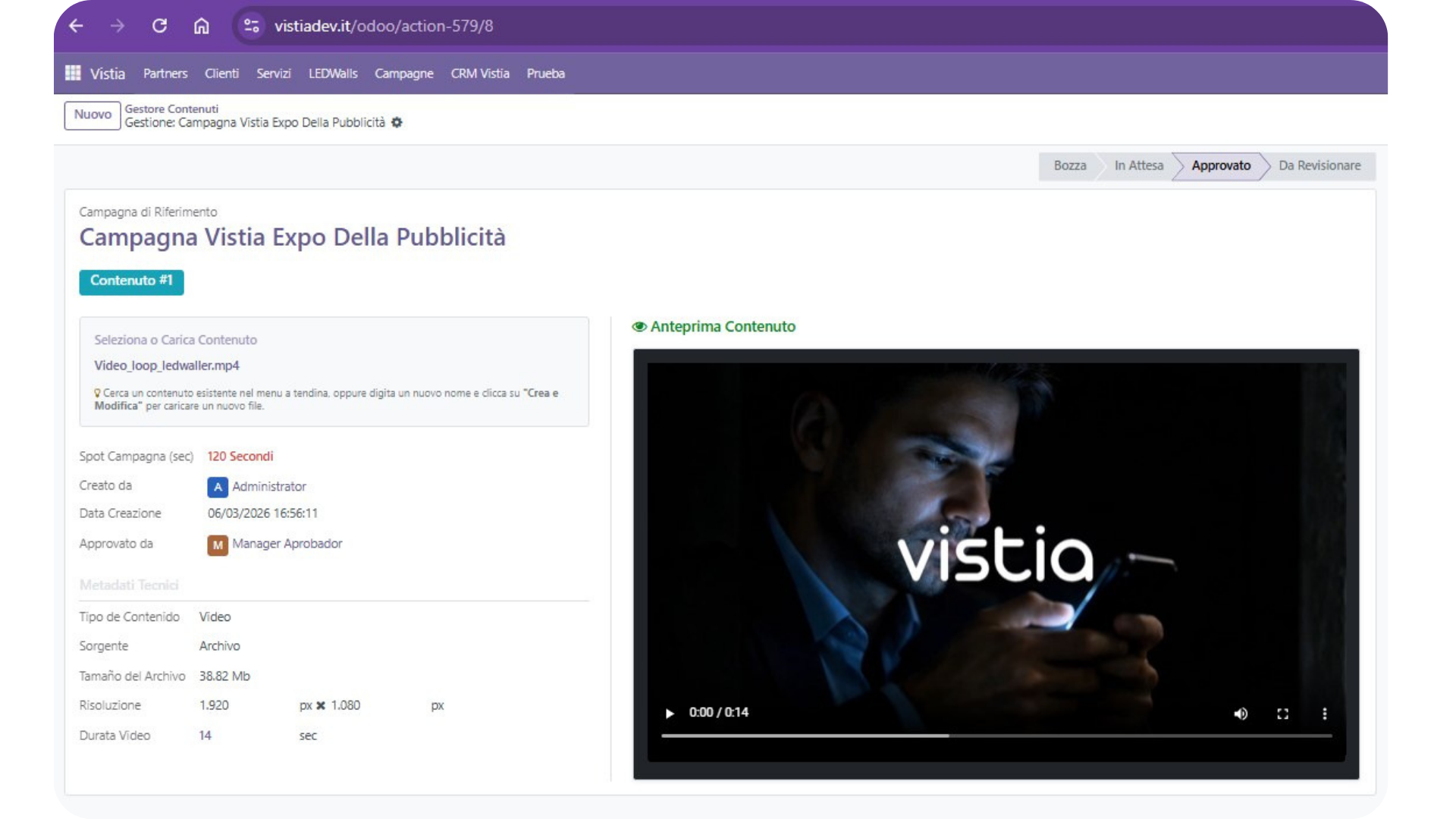
Task: Go to browser home page
Action: (x=201, y=26)
